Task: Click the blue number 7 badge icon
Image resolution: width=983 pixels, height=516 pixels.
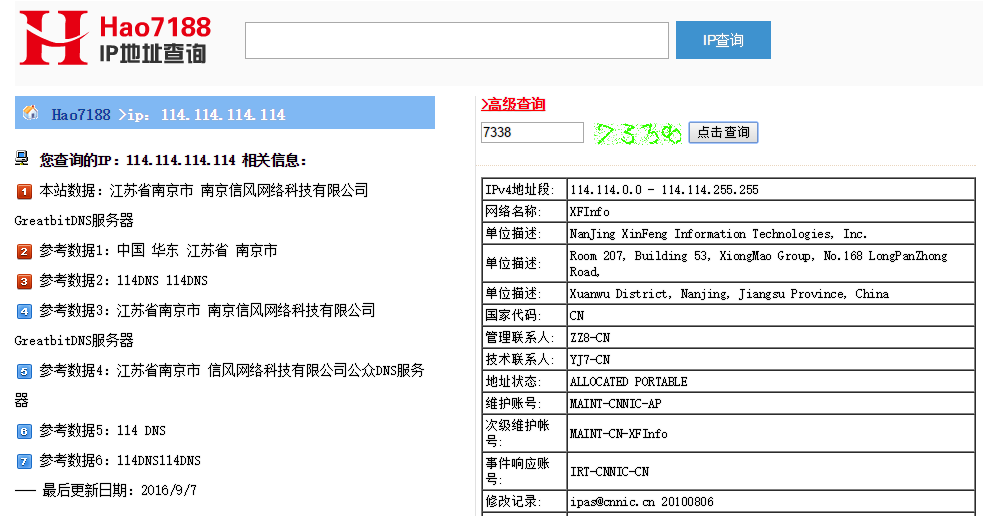Action: click(24, 461)
